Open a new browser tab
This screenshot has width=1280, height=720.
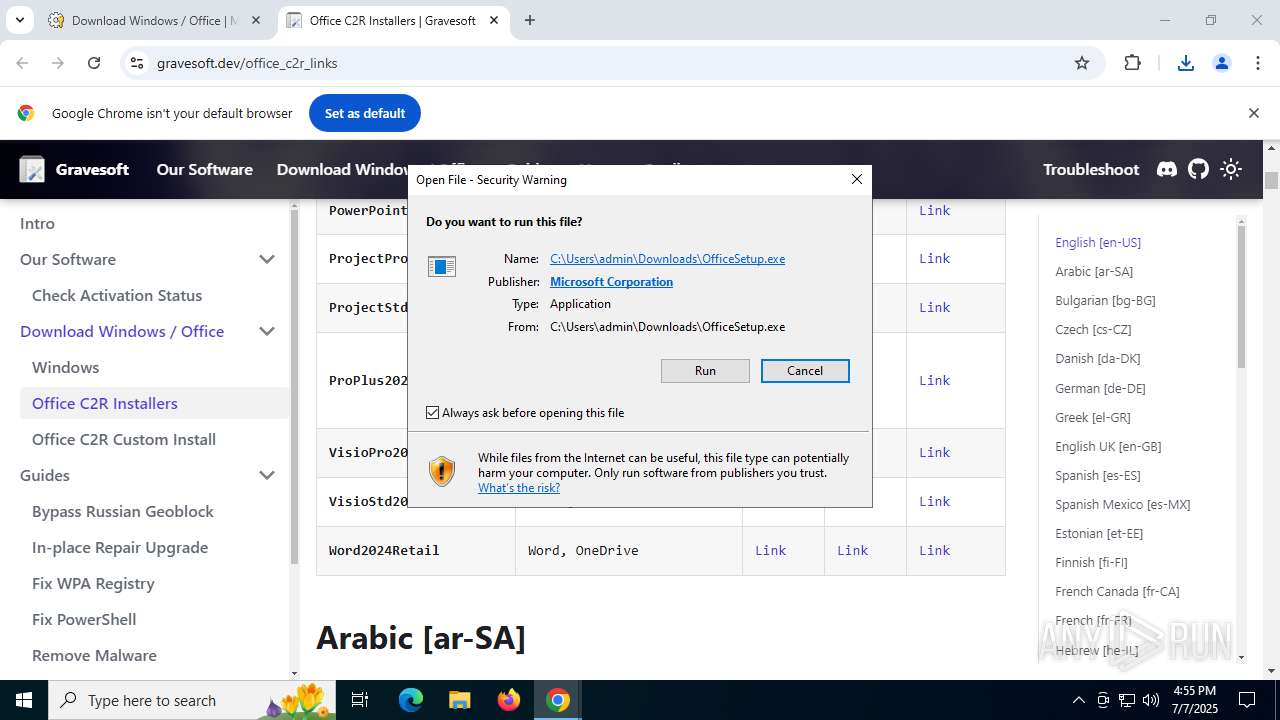click(x=530, y=20)
